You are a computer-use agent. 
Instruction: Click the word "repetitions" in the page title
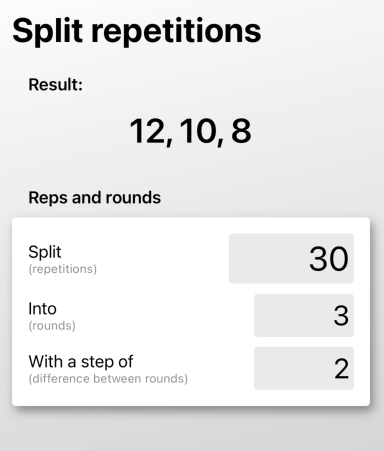pyautogui.click(x=176, y=32)
